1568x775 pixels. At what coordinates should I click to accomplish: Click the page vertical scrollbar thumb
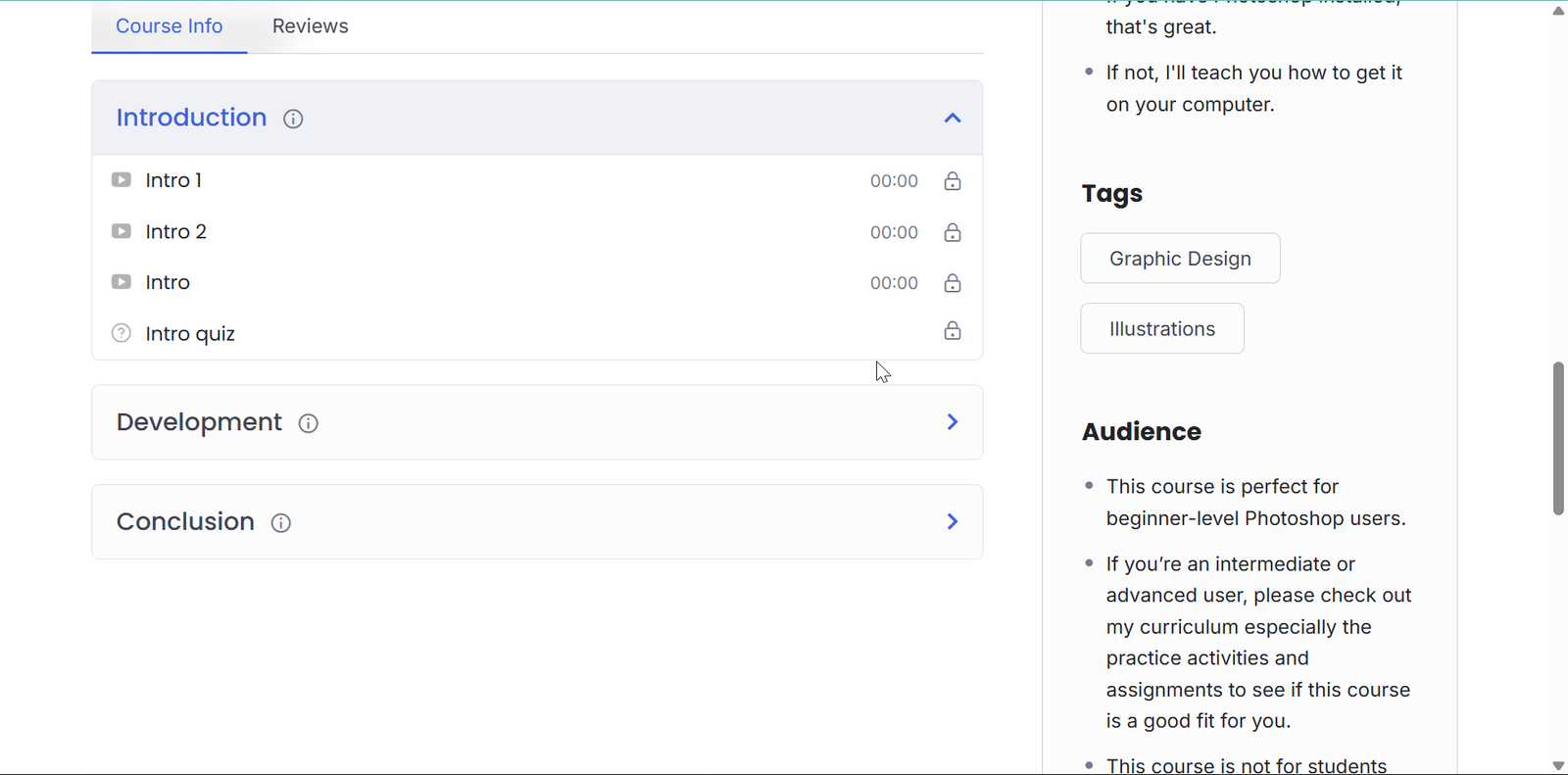(x=1558, y=438)
